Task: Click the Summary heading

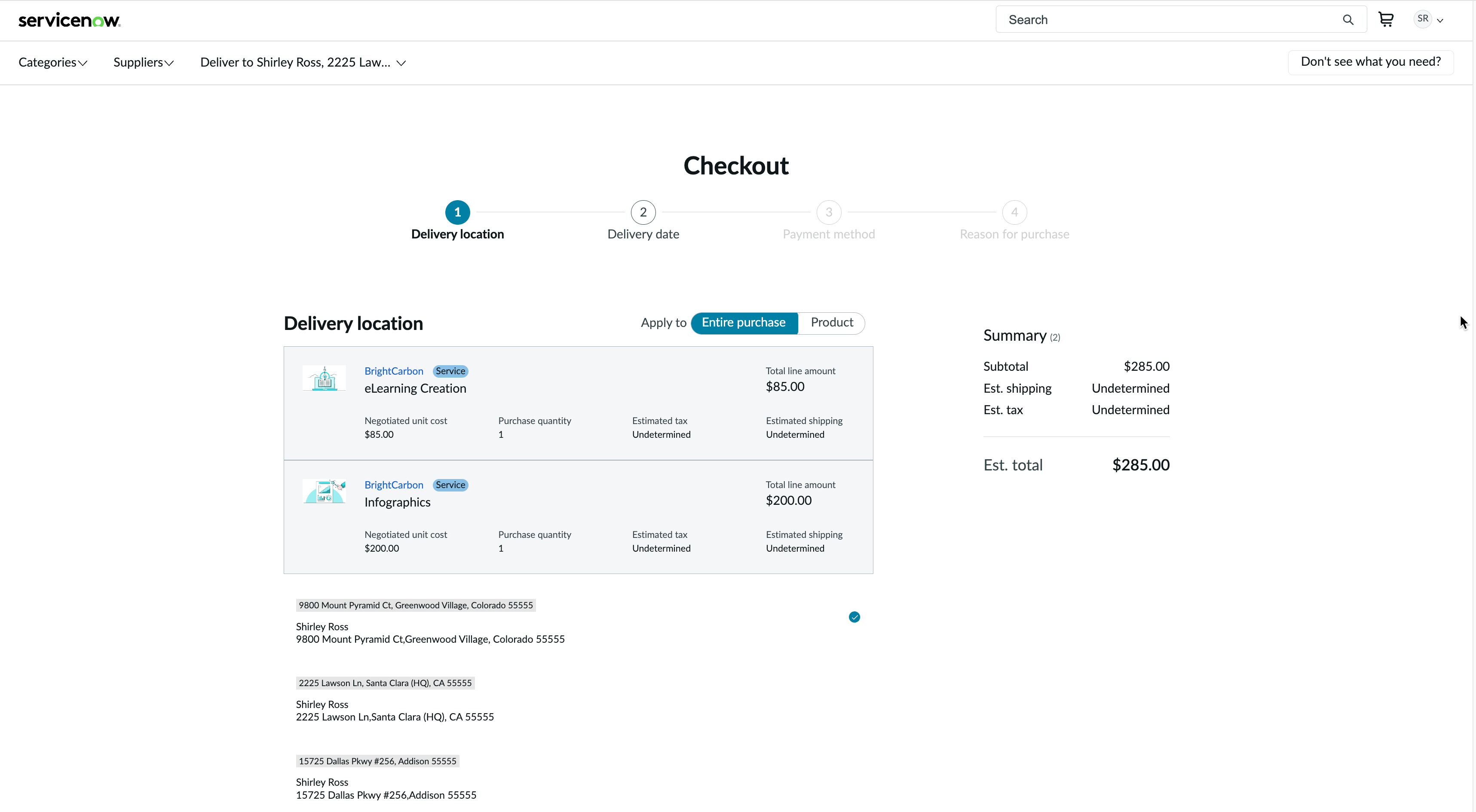Action: click(x=1021, y=336)
